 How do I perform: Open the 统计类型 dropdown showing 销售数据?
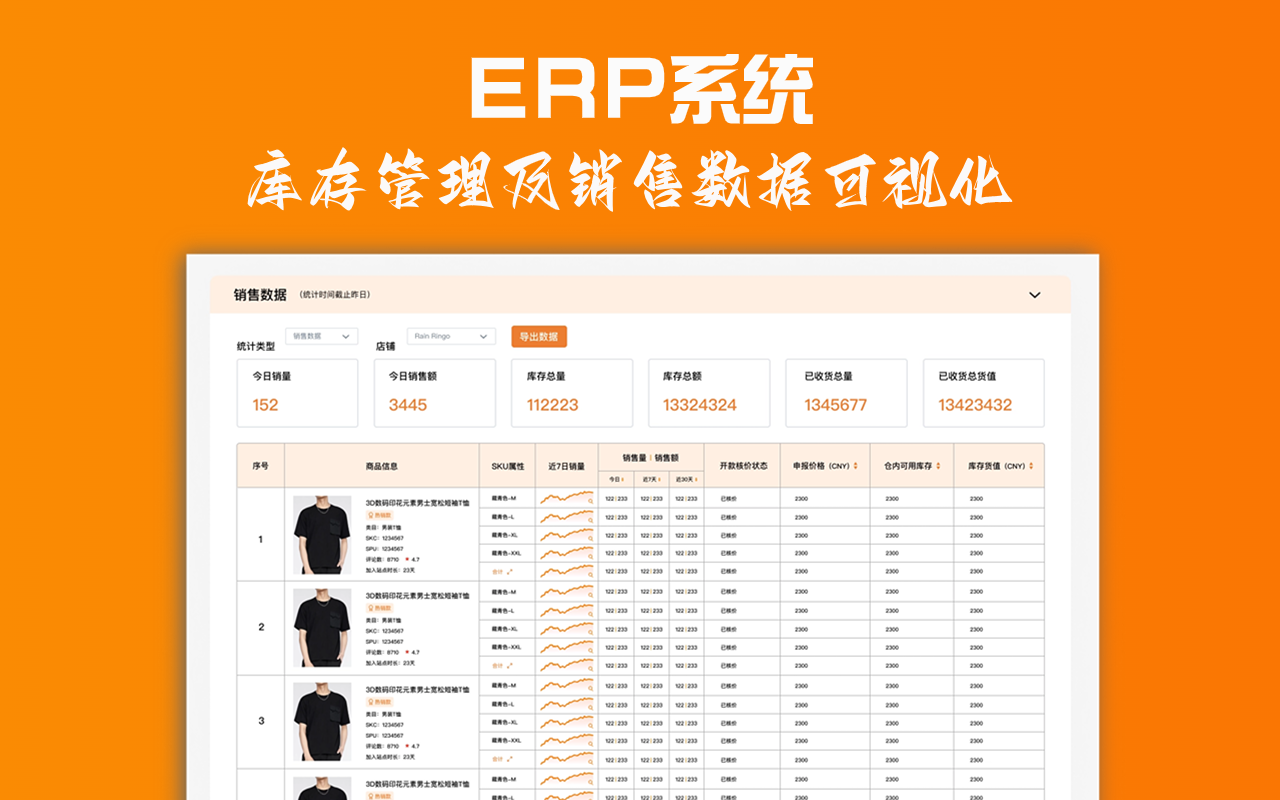pos(320,336)
